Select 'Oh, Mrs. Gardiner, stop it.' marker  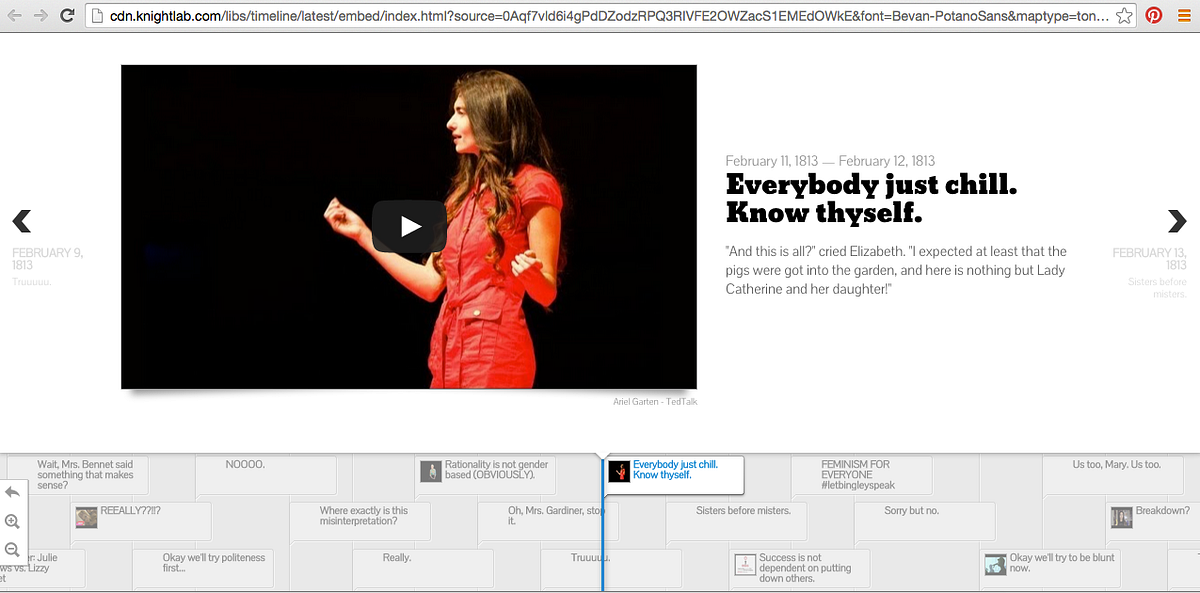tap(548, 521)
